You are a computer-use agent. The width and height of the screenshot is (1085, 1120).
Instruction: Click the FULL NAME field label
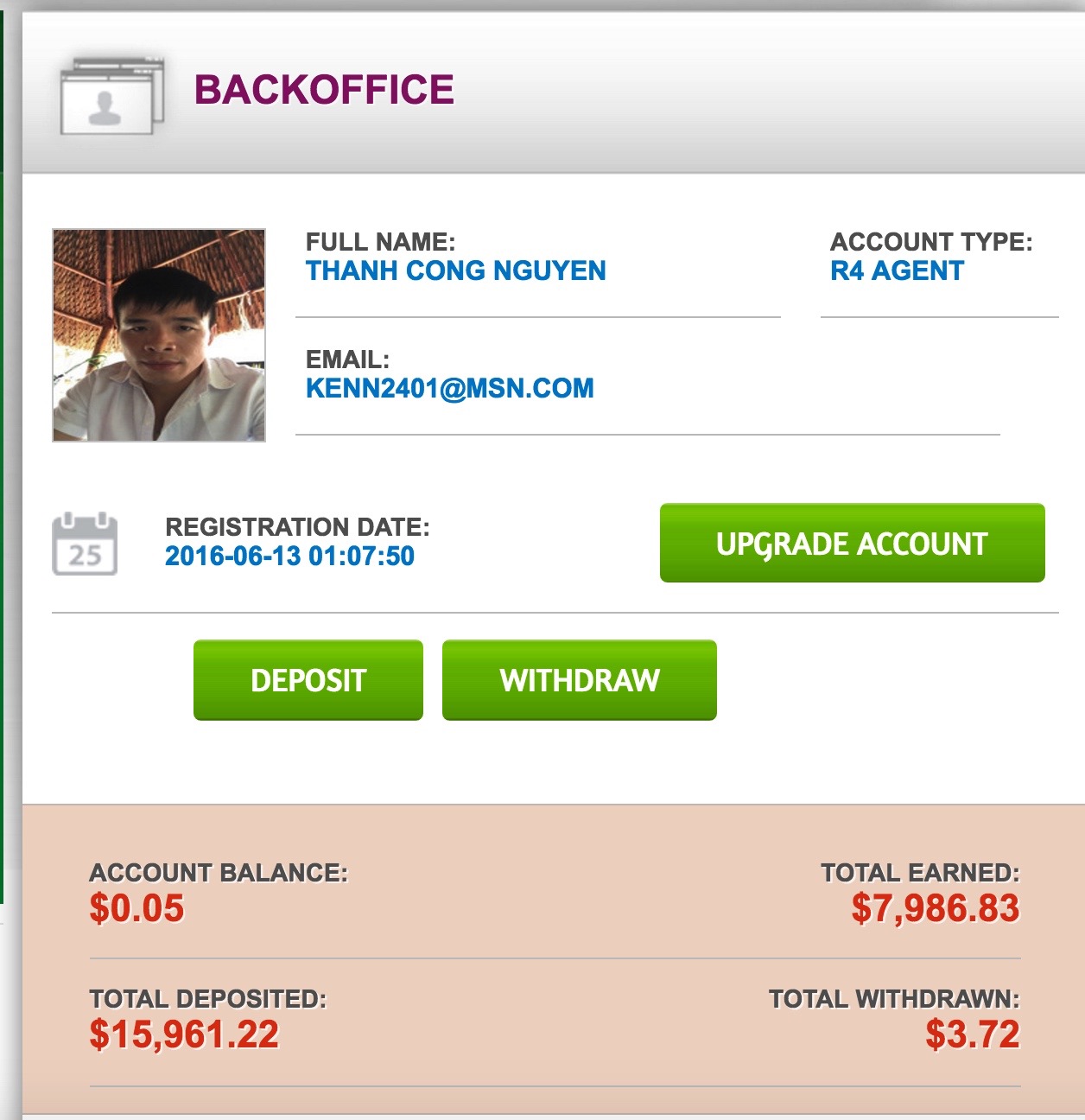point(380,242)
